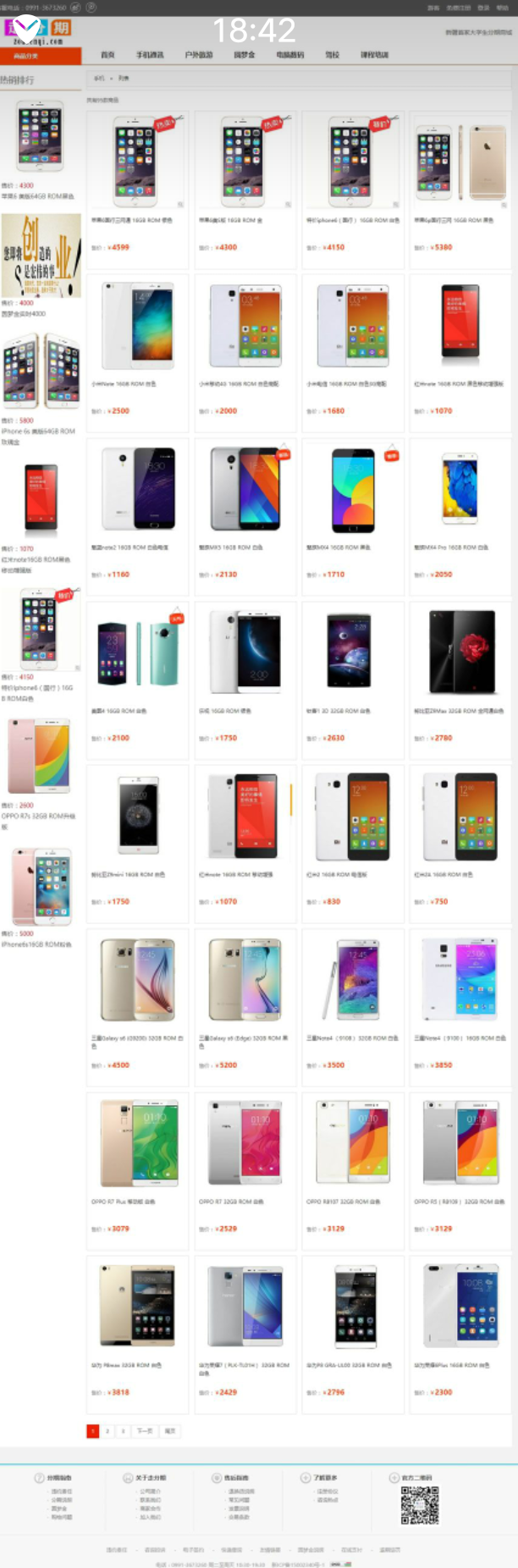
Task: Click the 下一页 next page button
Action: point(145,1431)
